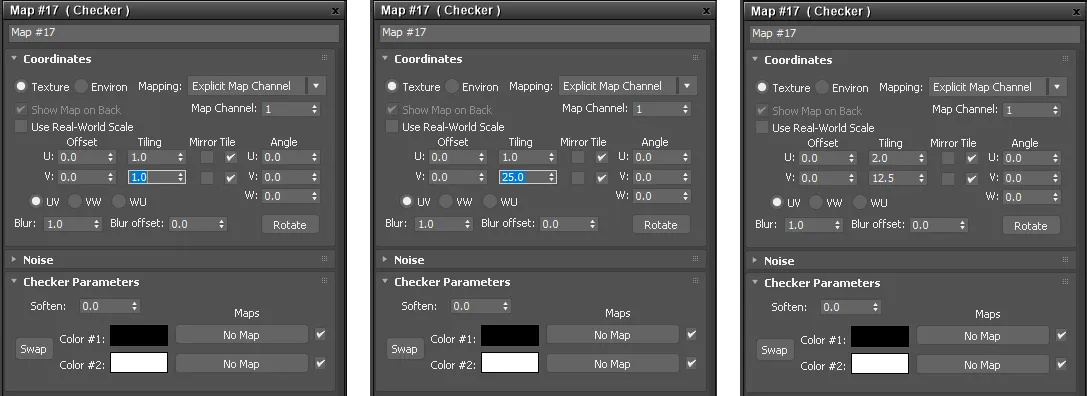Viewport: 1087px width, 396px height.
Task: Choose the VW plane radio in the left panel
Action: point(76,202)
